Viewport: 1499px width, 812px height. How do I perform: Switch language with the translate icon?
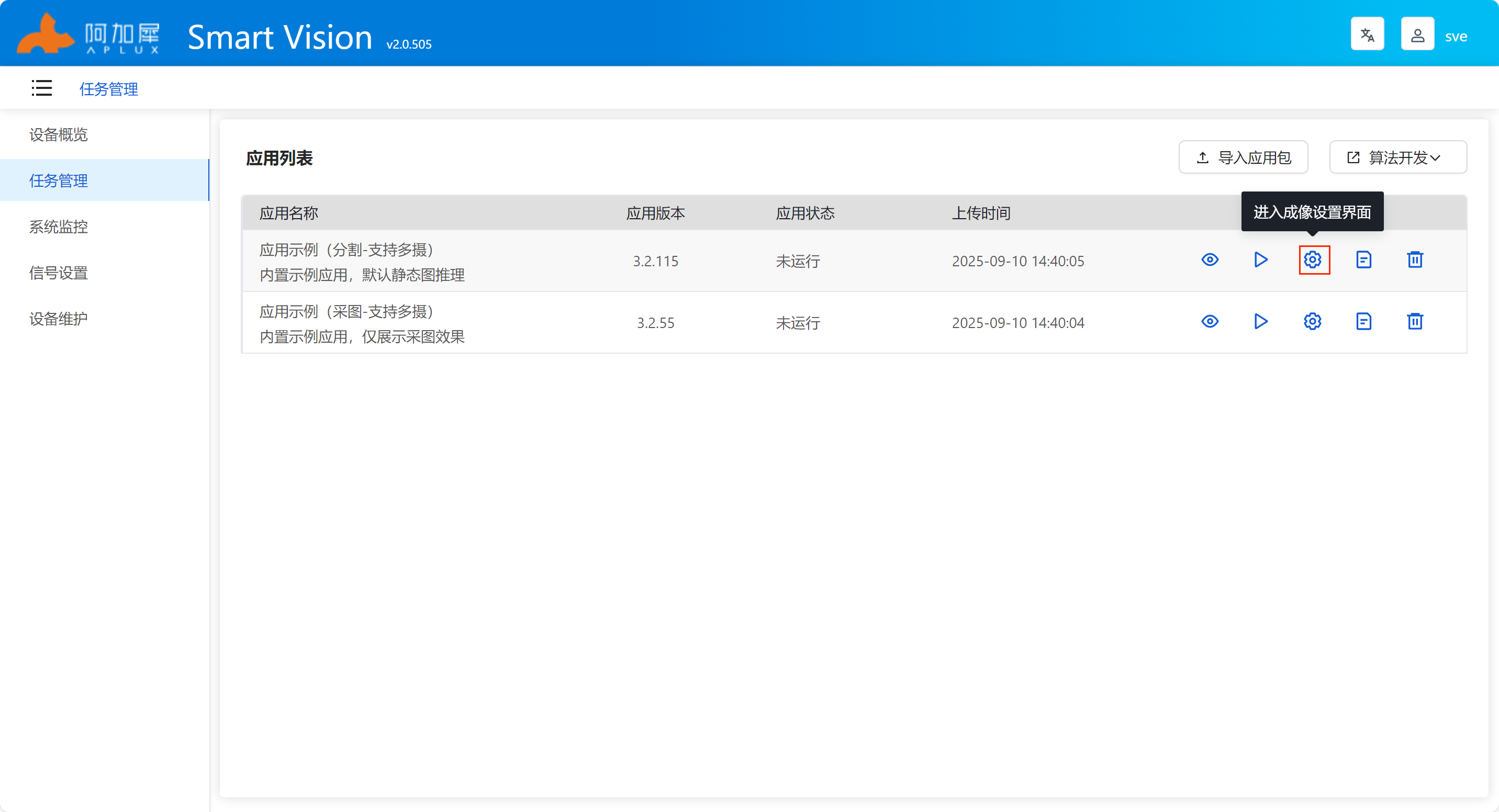[x=1367, y=35]
